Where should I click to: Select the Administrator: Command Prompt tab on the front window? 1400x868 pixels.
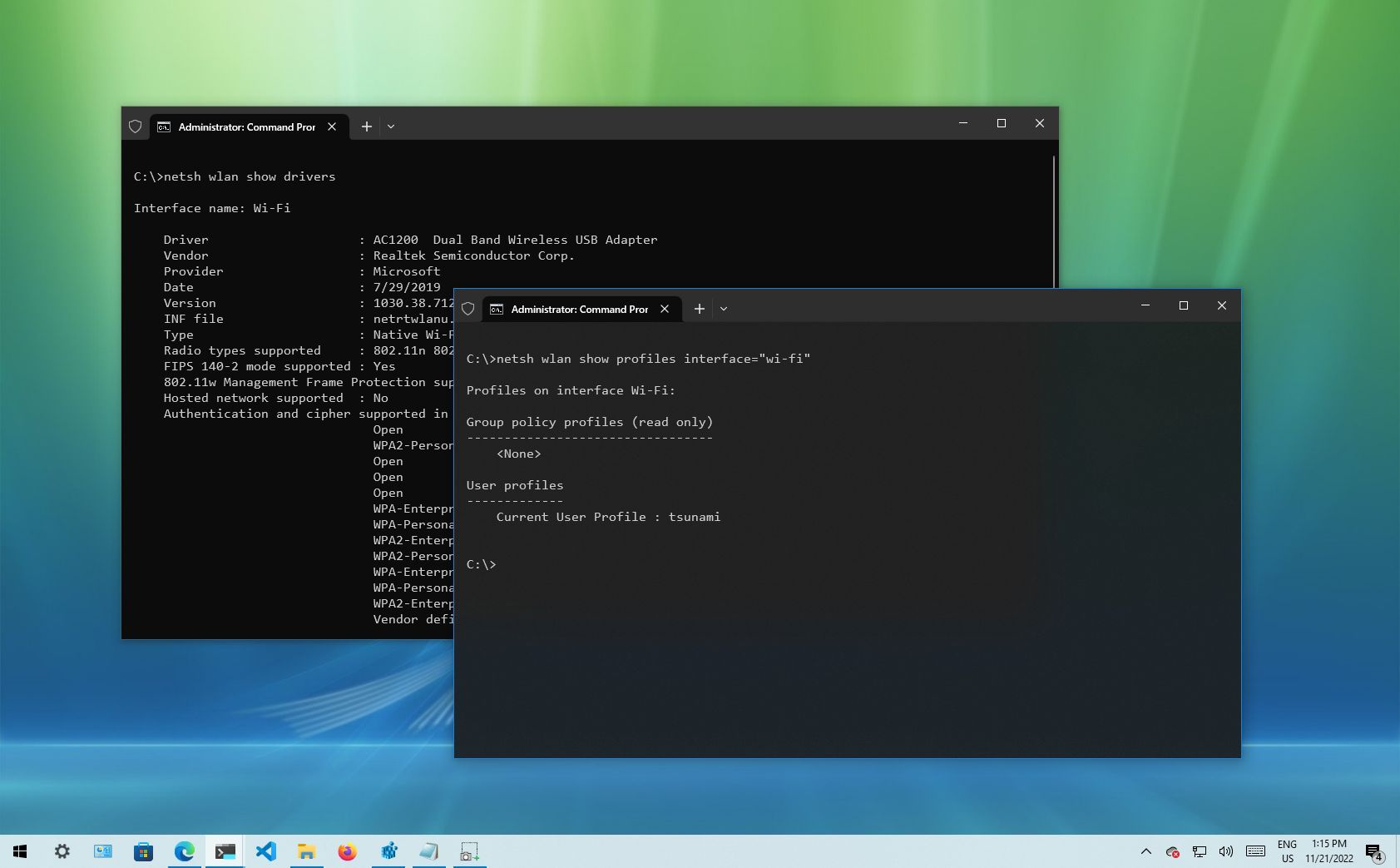(x=580, y=309)
